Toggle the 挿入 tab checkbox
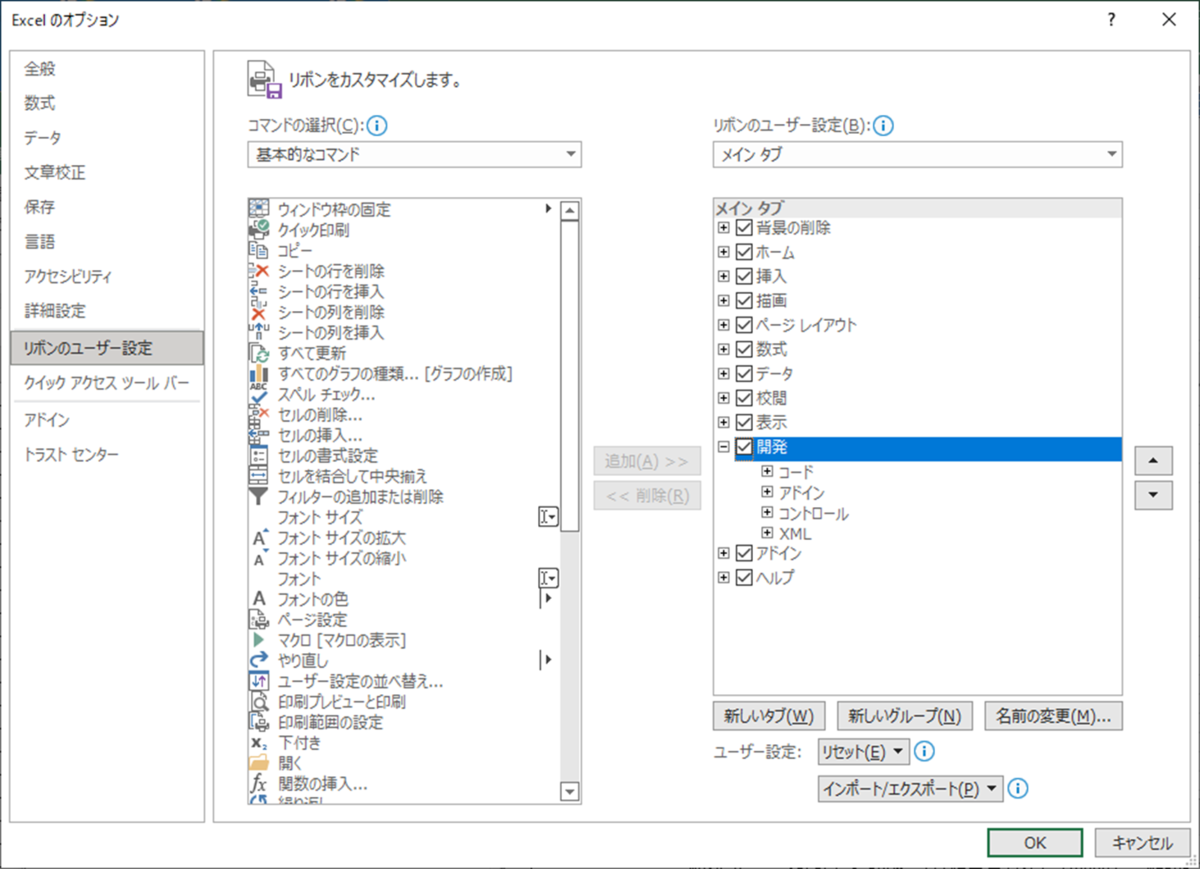Viewport: 1200px width, 869px height. (744, 276)
